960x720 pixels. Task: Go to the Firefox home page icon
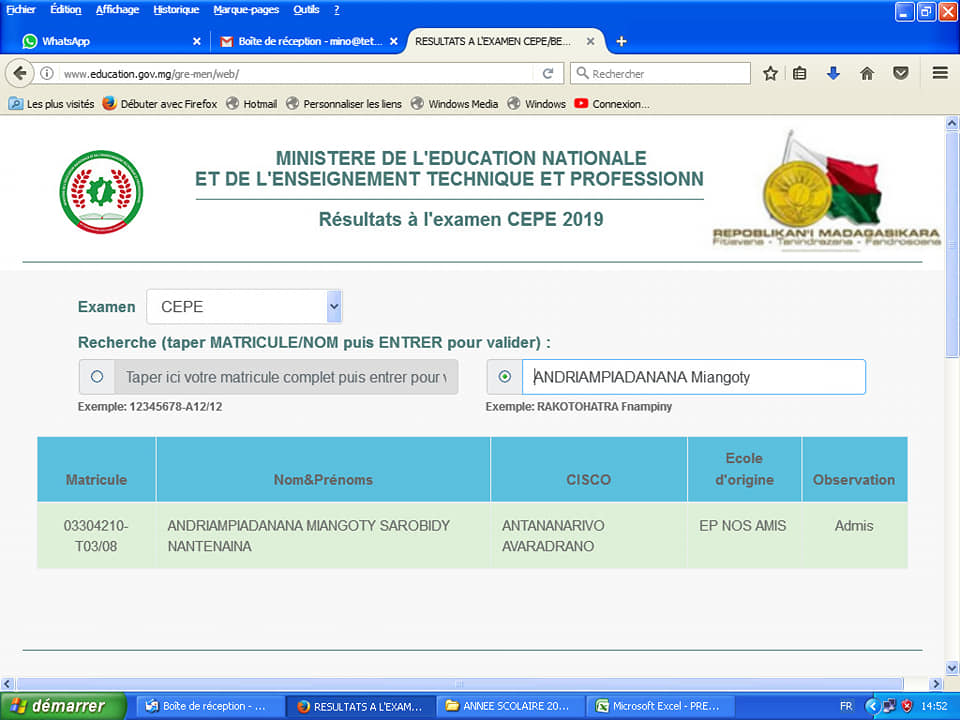coord(867,73)
